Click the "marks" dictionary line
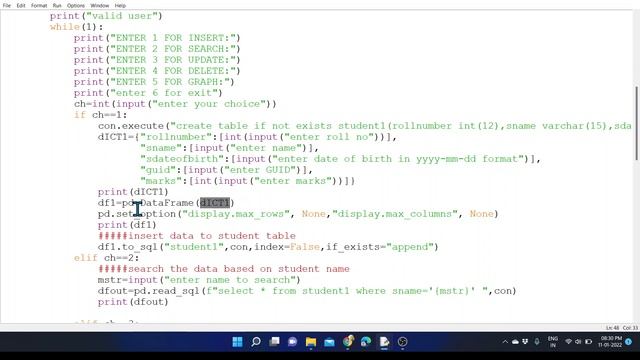The image size is (640, 360). (247, 181)
